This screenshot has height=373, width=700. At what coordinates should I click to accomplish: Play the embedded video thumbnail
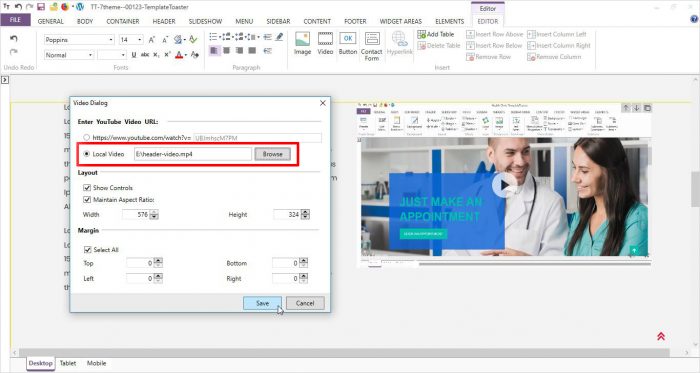click(x=504, y=185)
